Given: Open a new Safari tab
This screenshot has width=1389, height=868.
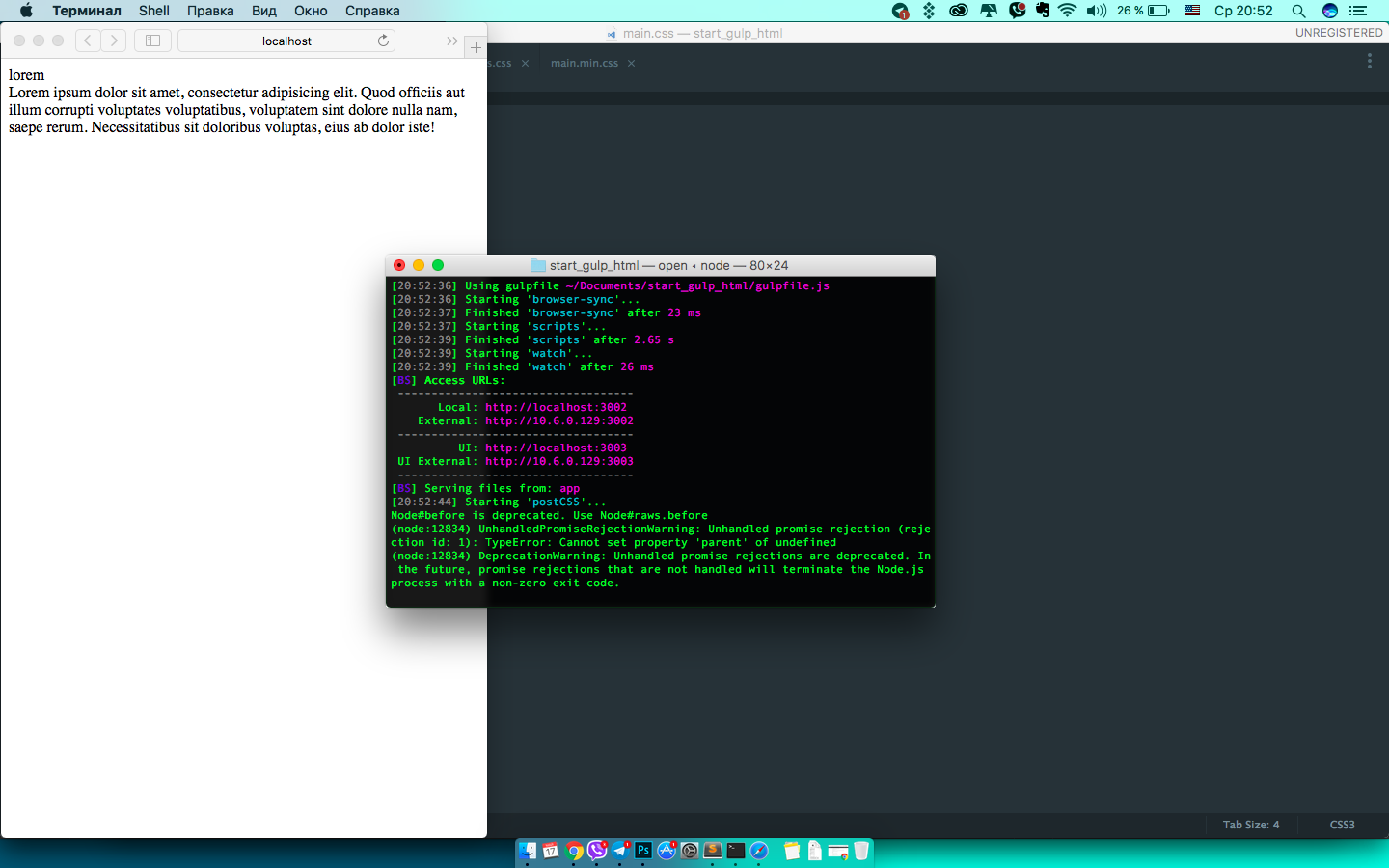Looking at the screenshot, I should coord(476,46).
